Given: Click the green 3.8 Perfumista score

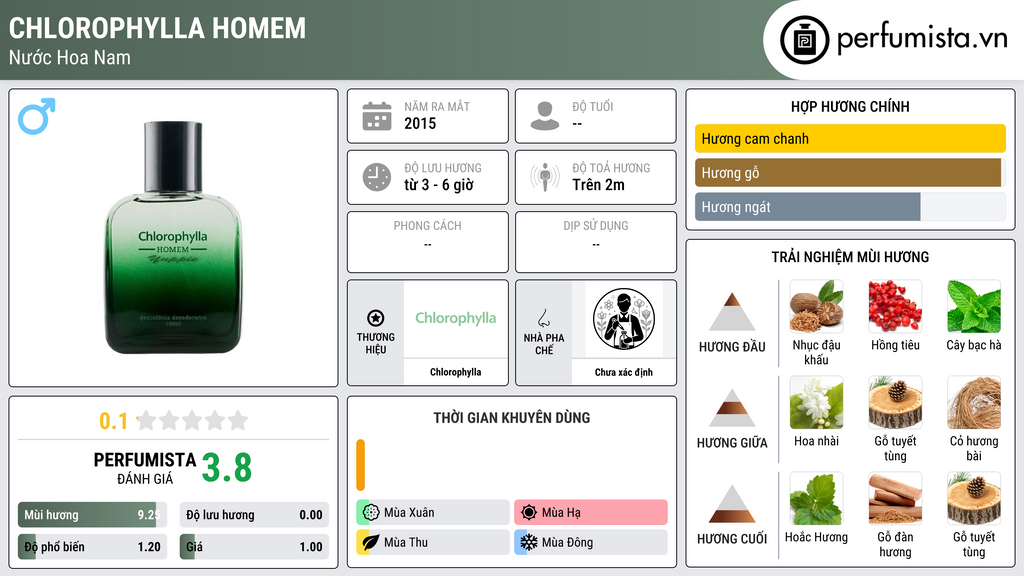Looking at the screenshot, I should click(x=227, y=467).
